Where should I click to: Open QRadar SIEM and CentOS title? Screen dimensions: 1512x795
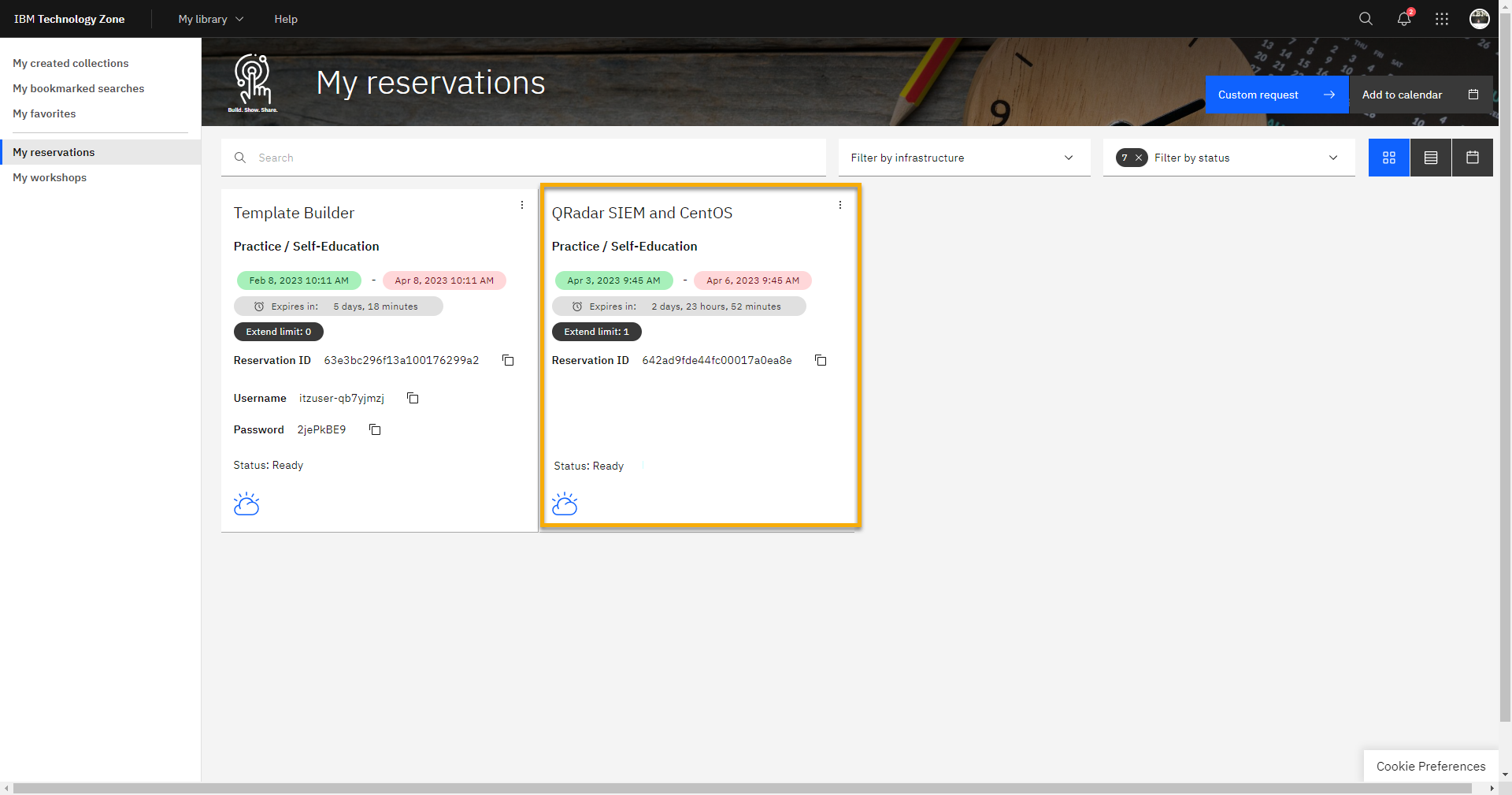point(642,213)
